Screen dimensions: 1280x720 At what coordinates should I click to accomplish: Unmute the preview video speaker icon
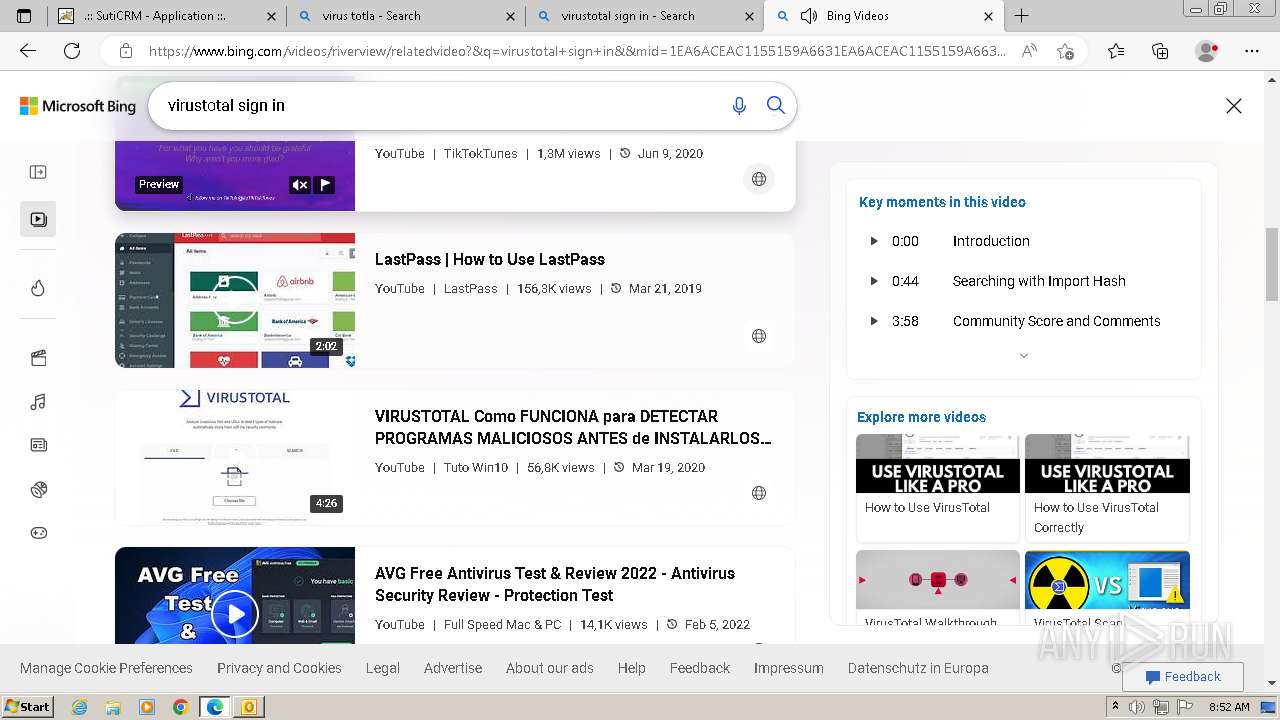(299, 185)
